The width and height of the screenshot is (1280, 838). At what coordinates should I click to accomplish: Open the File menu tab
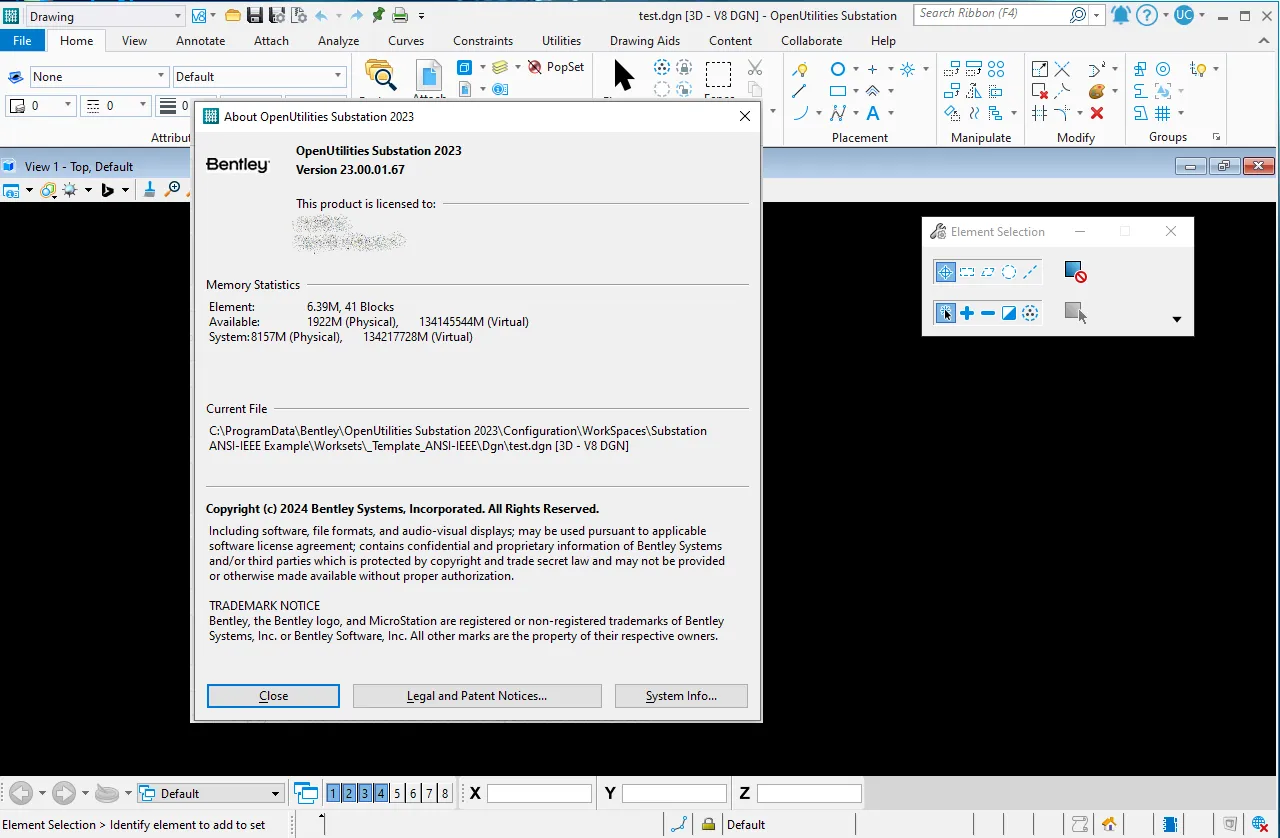pos(22,41)
